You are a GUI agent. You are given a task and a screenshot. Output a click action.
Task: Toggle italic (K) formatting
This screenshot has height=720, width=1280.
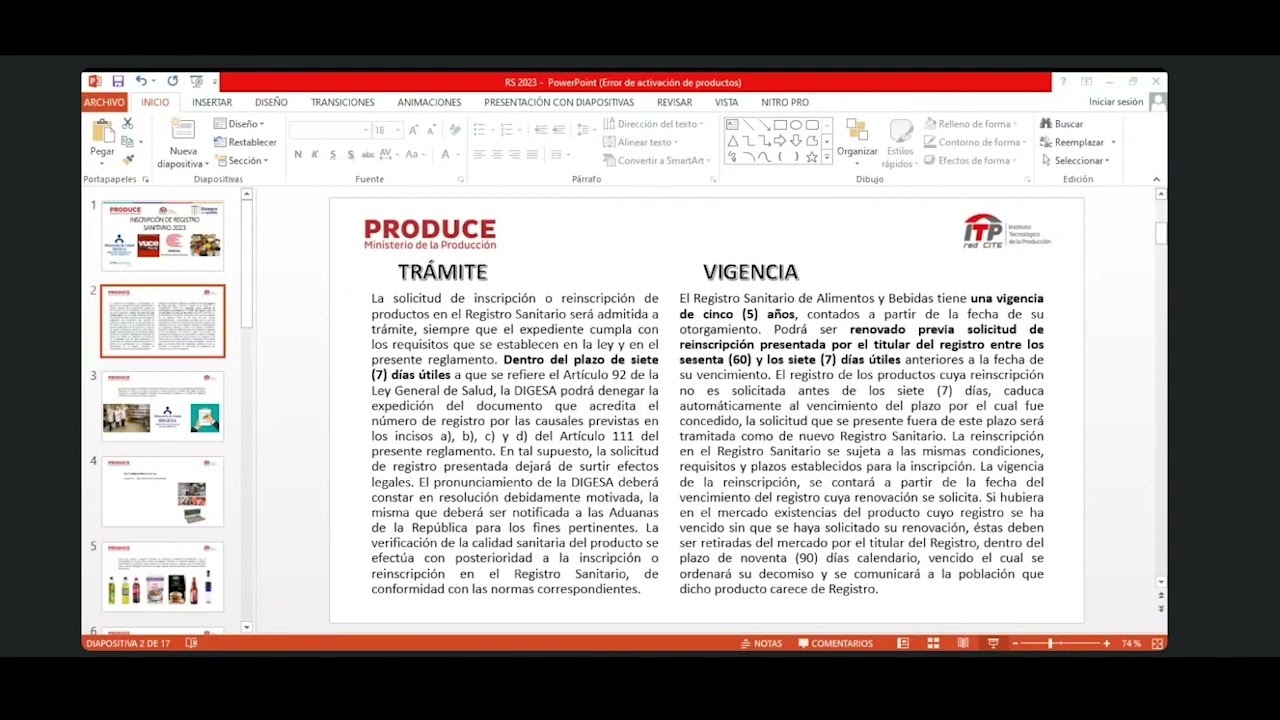click(315, 155)
